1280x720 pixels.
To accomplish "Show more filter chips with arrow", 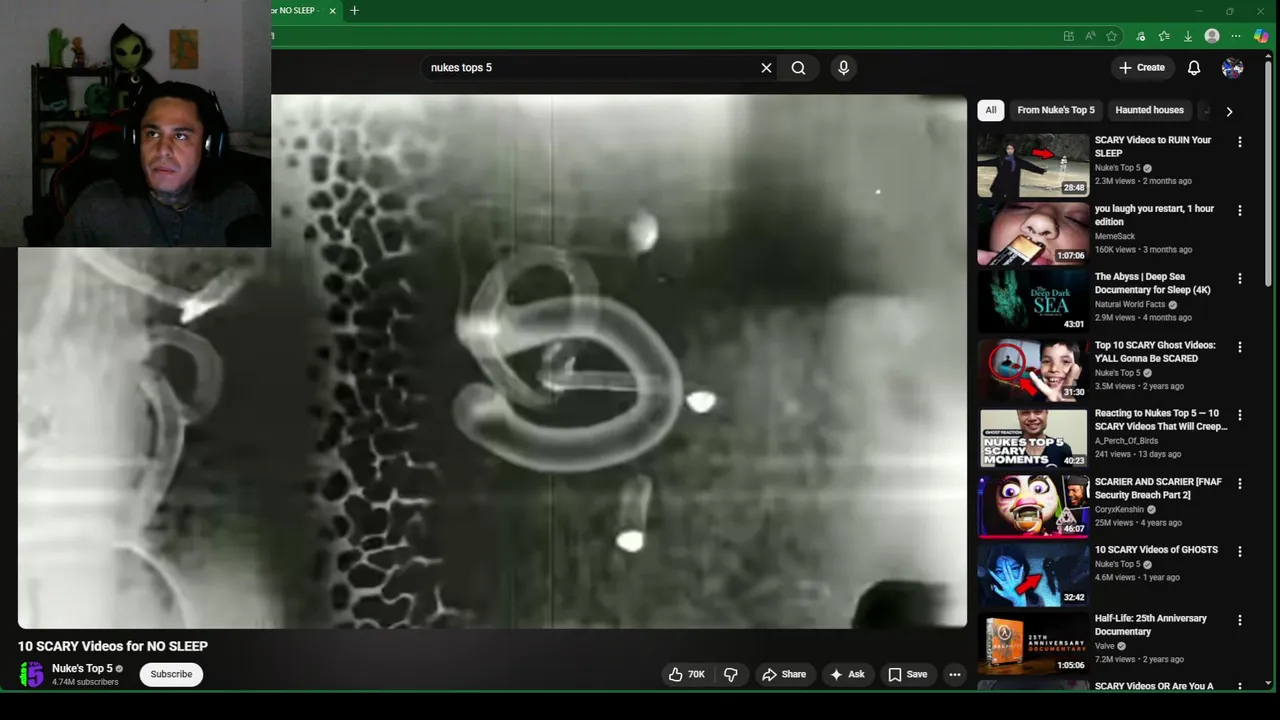I will click(1229, 111).
